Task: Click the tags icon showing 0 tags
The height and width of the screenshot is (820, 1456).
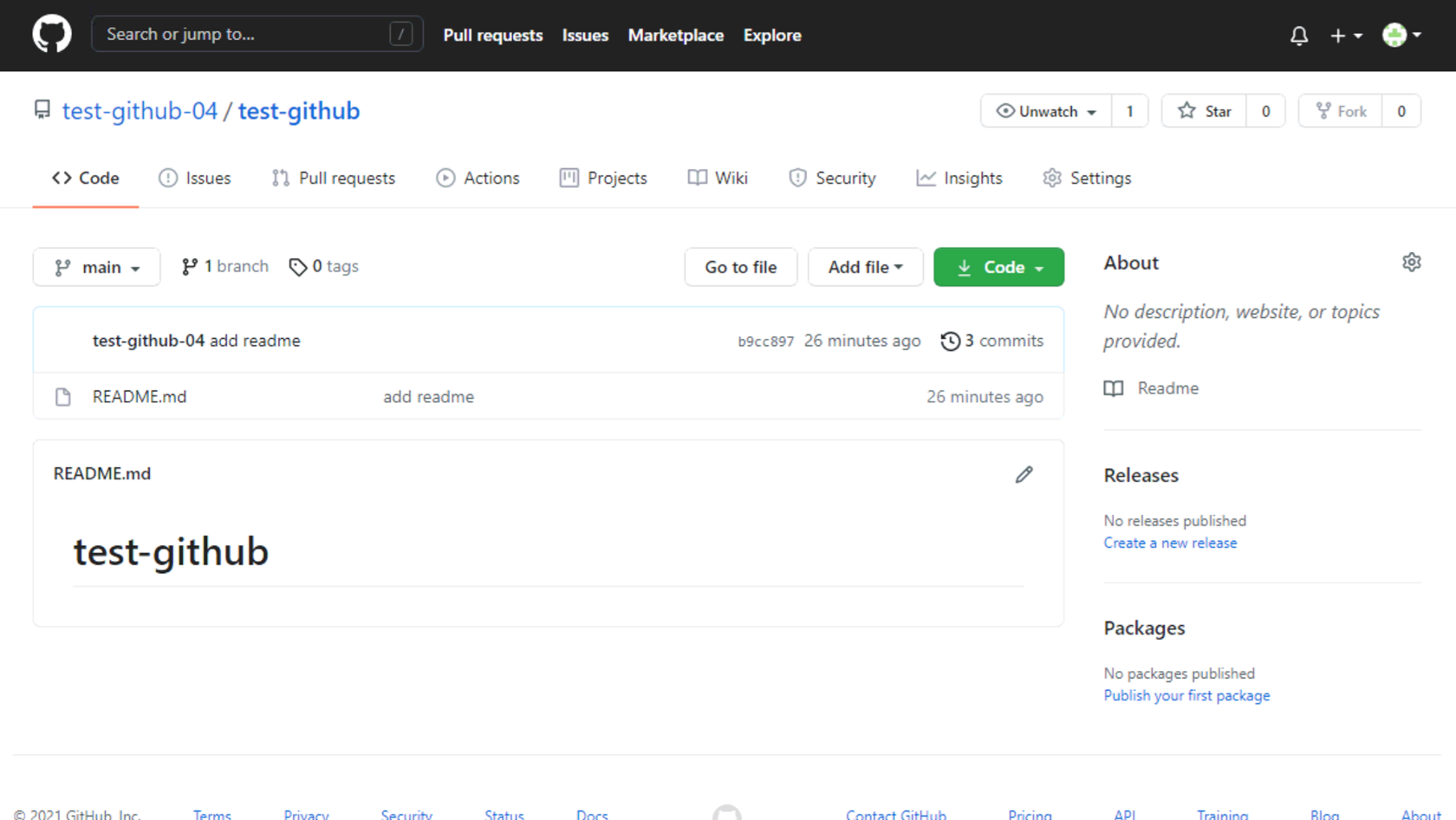Action: click(x=297, y=267)
